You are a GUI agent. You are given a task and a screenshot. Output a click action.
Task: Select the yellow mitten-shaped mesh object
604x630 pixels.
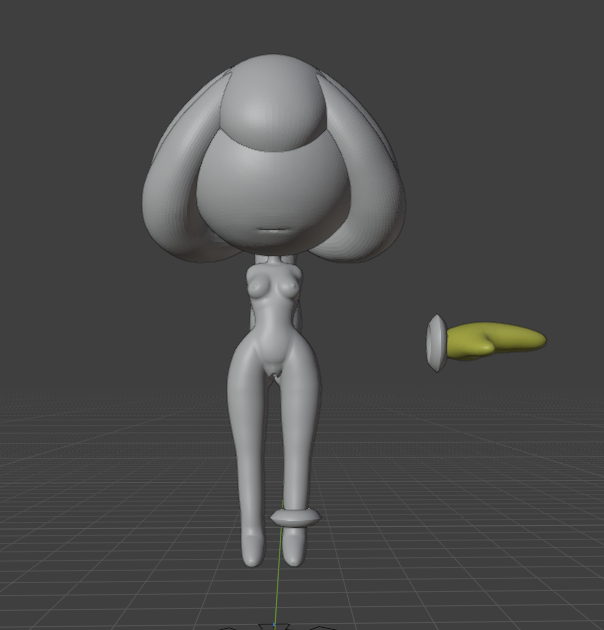pyautogui.click(x=496, y=341)
